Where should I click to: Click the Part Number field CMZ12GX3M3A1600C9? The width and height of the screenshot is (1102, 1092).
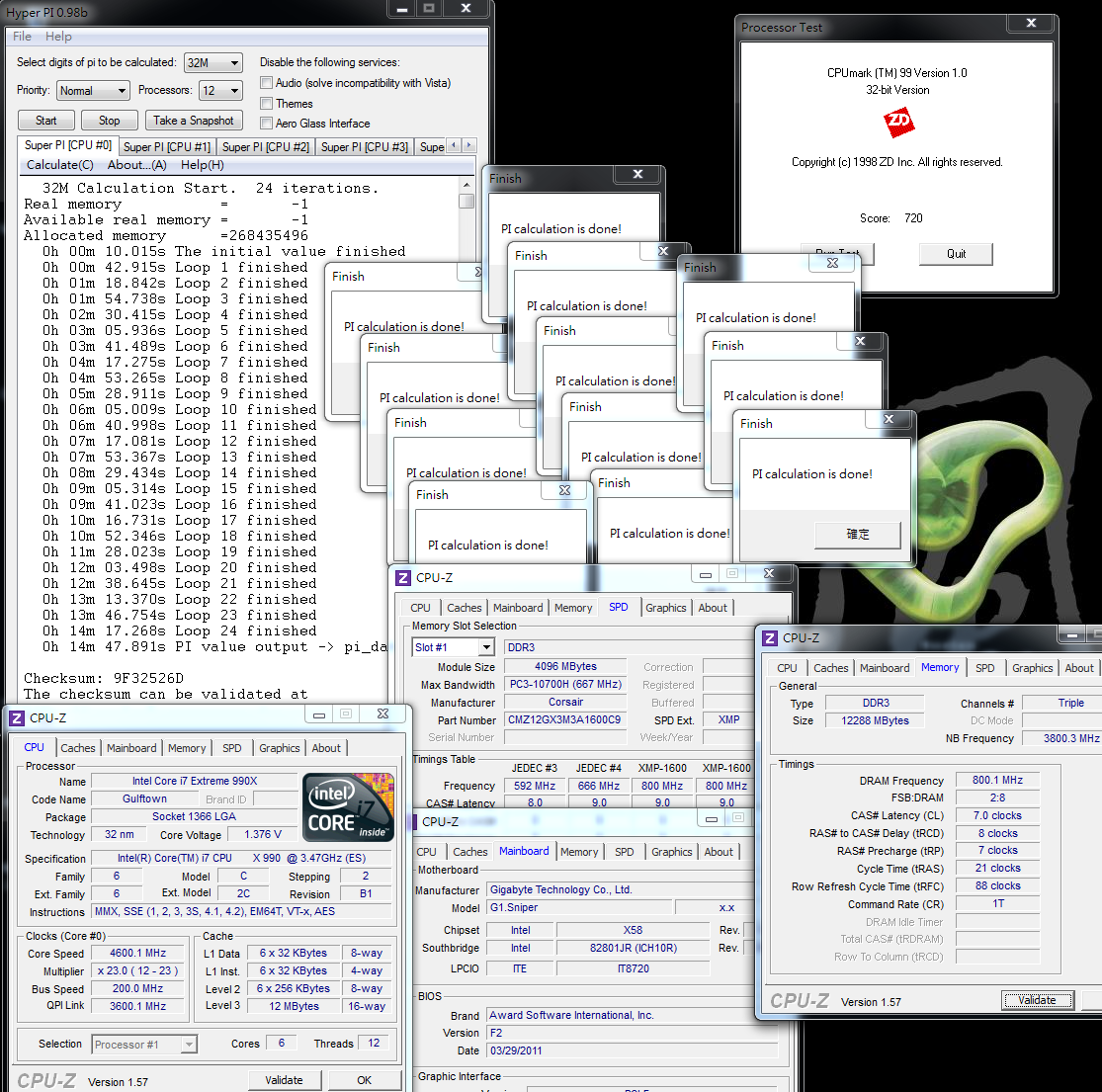point(565,719)
